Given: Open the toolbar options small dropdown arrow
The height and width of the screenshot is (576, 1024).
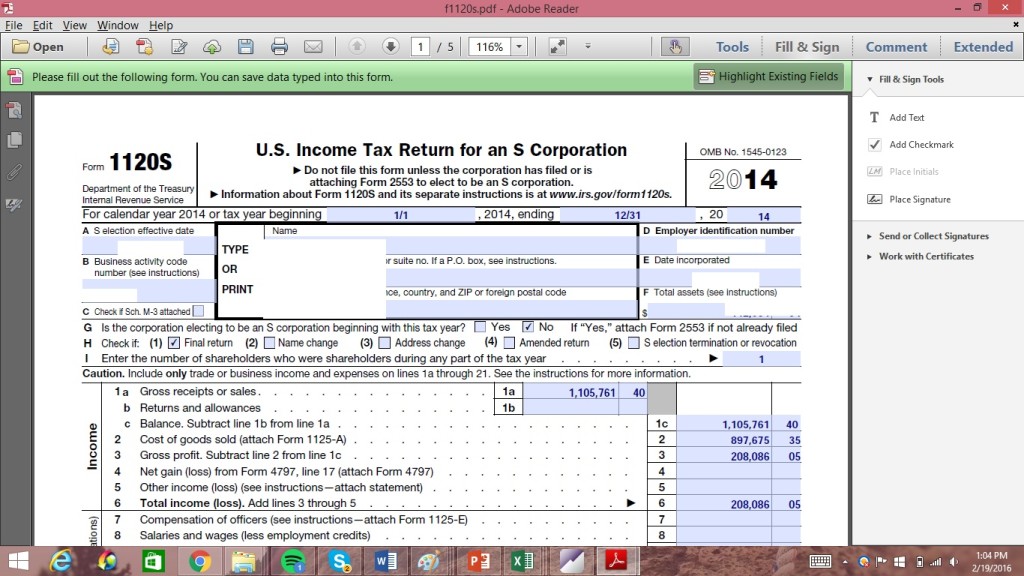Looking at the screenshot, I should point(588,46).
